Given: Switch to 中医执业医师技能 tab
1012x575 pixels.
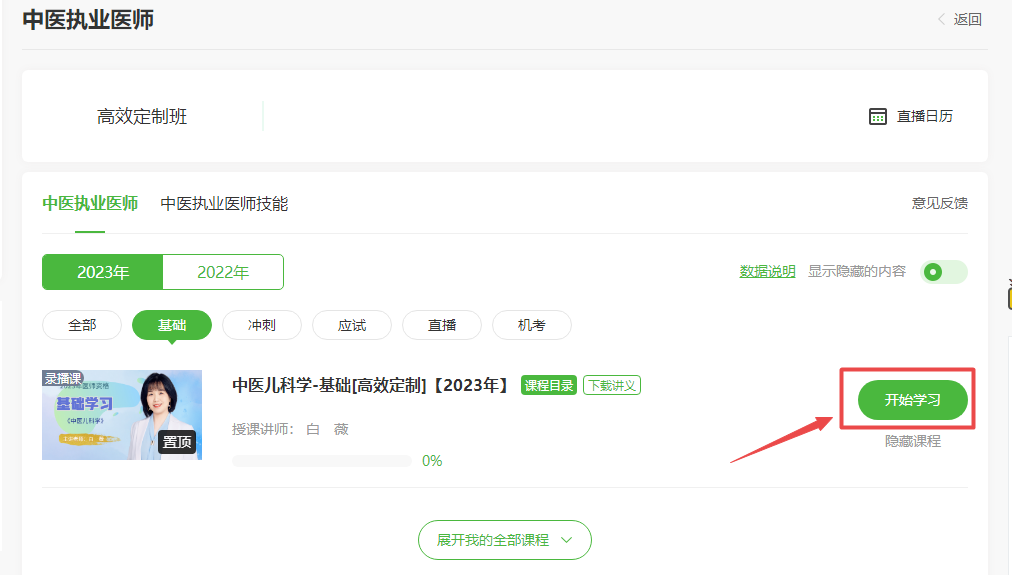Looking at the screenshot, I should click(224, 204).
